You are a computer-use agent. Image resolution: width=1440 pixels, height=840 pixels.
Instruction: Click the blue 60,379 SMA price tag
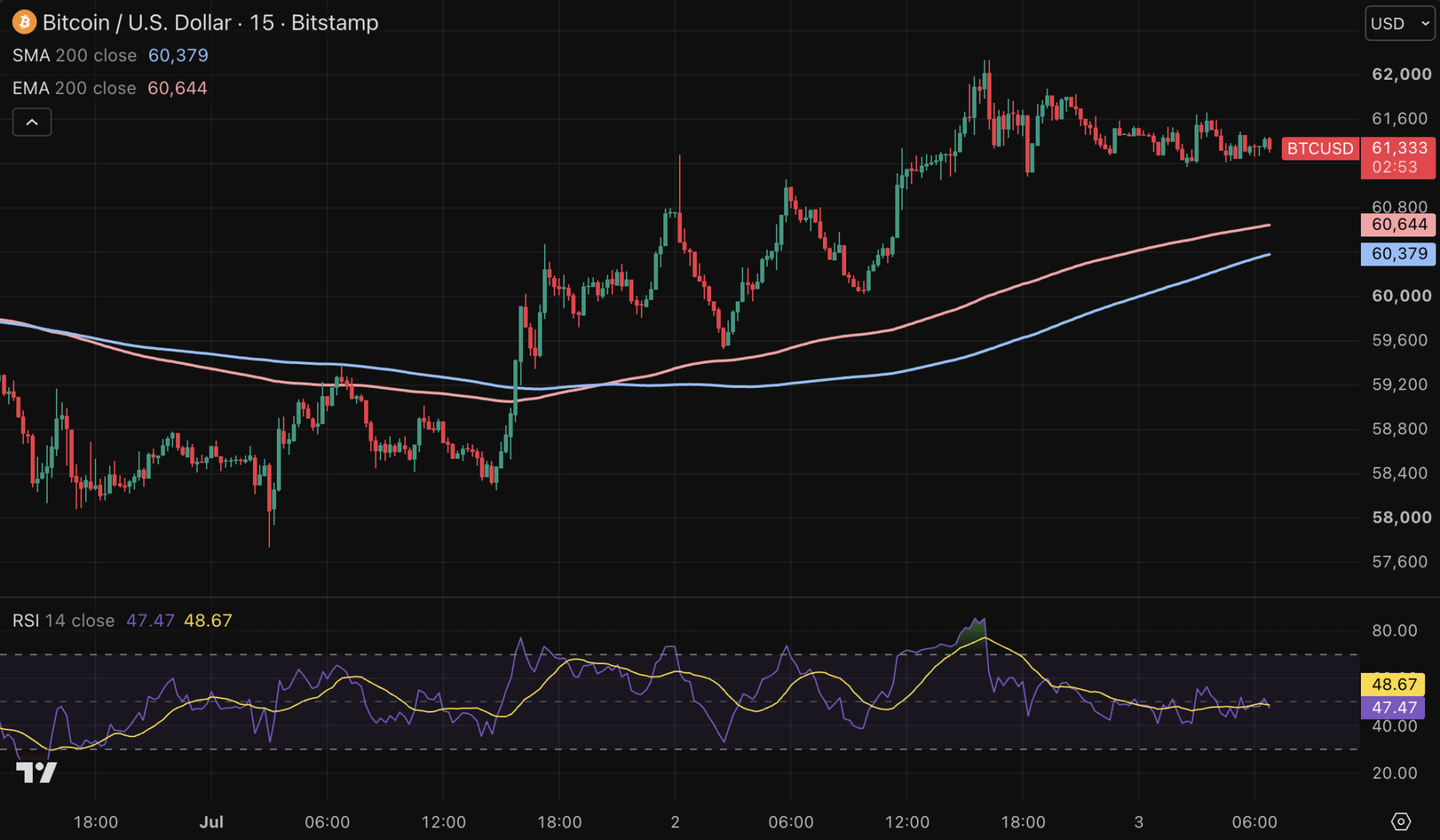[1398, 254]
